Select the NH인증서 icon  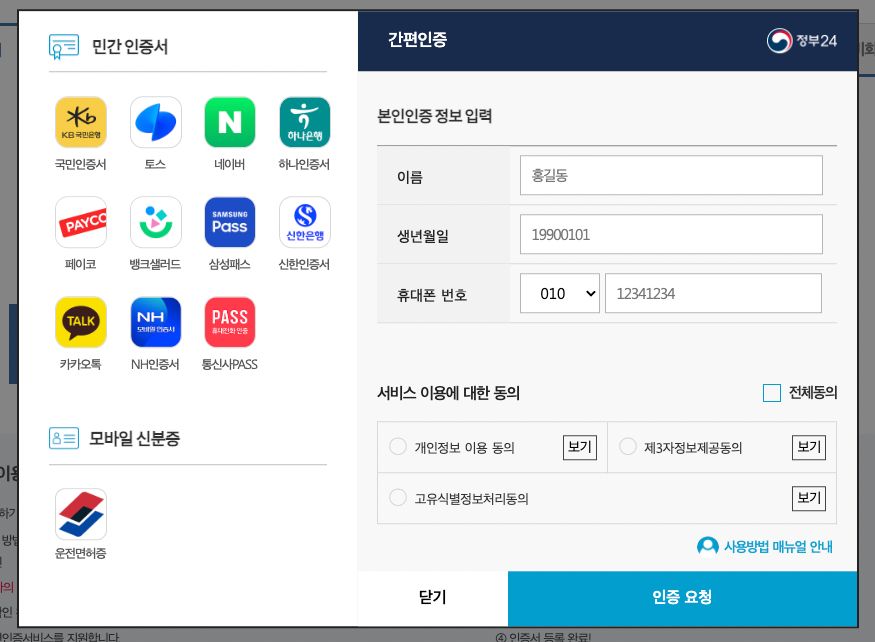pyautogui.click(x=156, y=322)
